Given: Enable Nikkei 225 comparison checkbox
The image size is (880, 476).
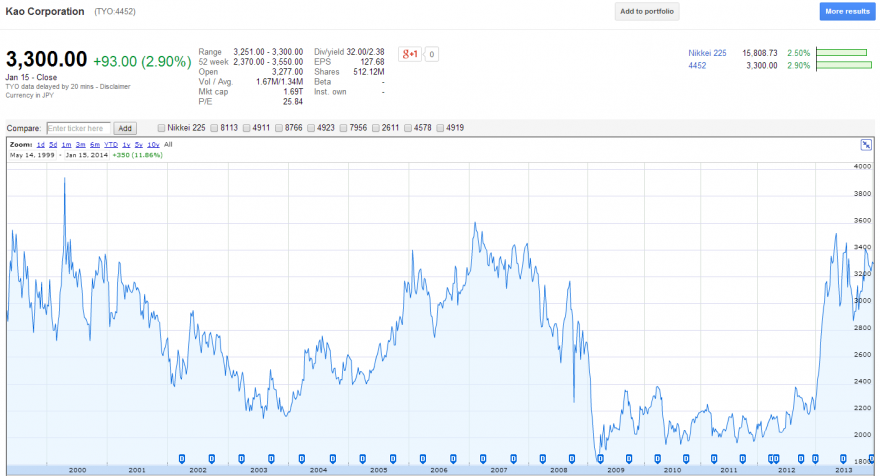Looking at the screenshot, I should (161, 128).
